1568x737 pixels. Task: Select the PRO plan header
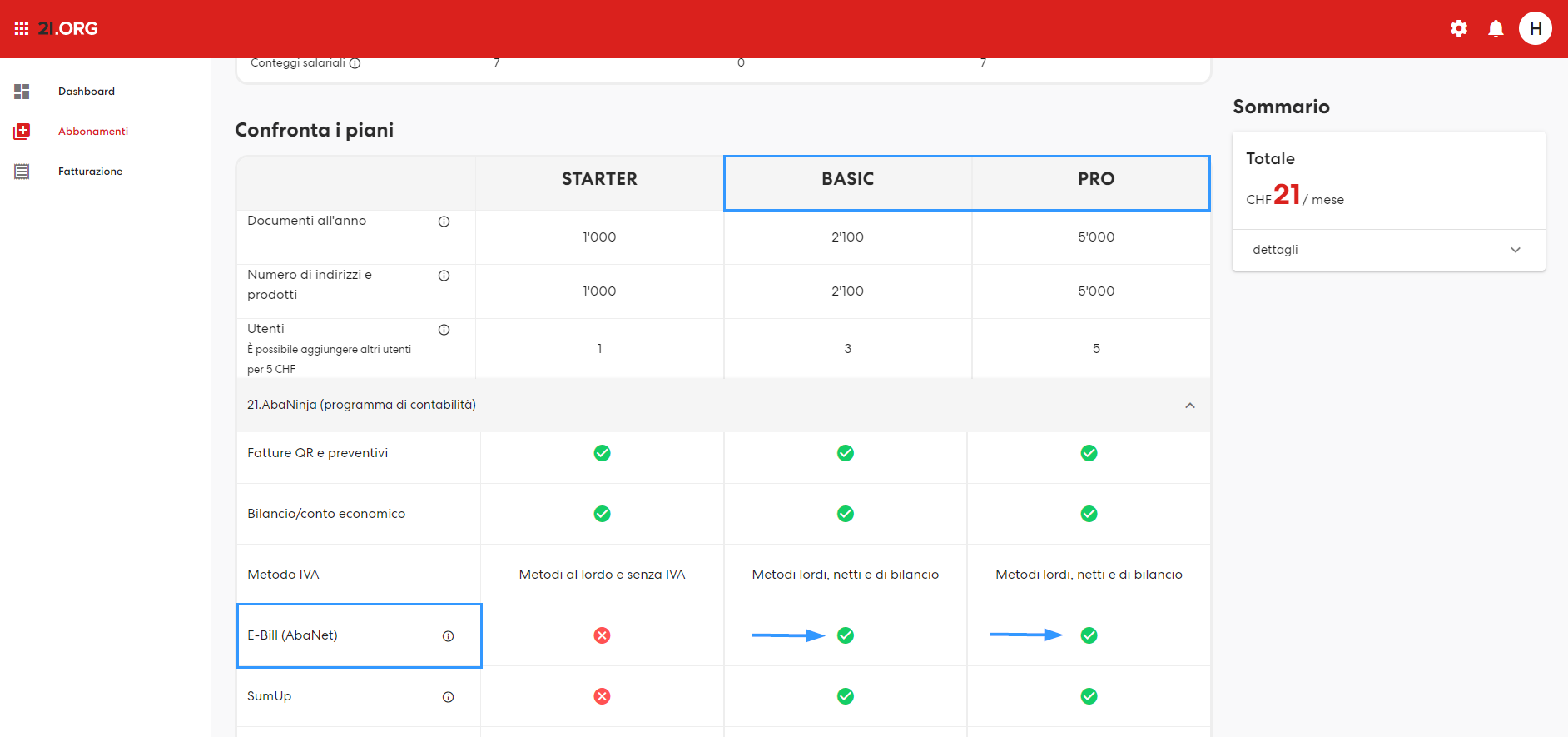1096,179
